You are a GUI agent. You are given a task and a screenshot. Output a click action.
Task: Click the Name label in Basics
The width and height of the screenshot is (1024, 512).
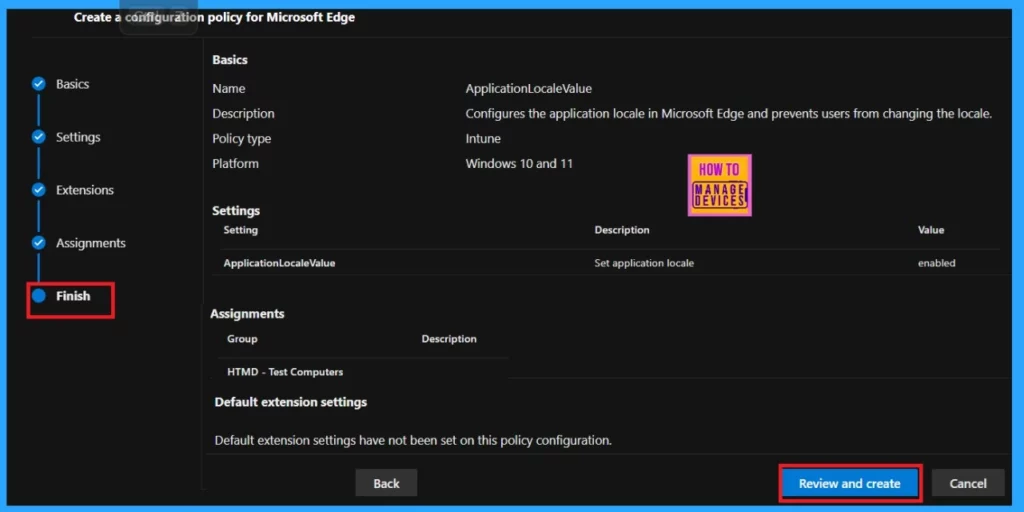click(x=229, y=88)
